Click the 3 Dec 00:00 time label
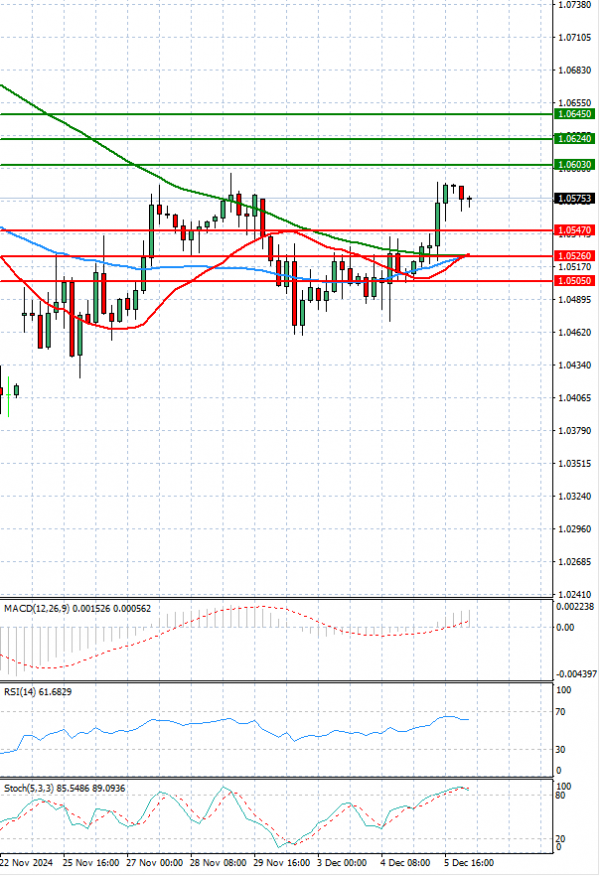This screenshot has width=600, height=876. [x=342, y=863]
